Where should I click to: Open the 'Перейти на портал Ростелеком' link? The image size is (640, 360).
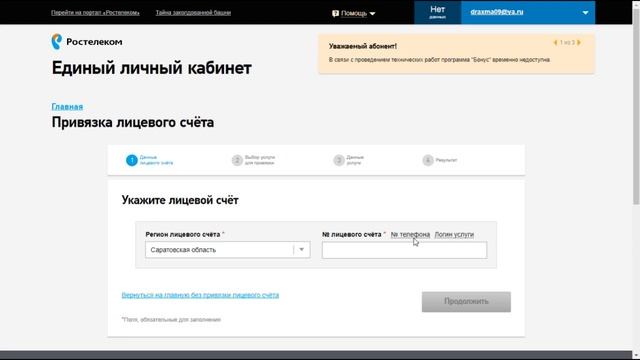[x=95, y=13]
